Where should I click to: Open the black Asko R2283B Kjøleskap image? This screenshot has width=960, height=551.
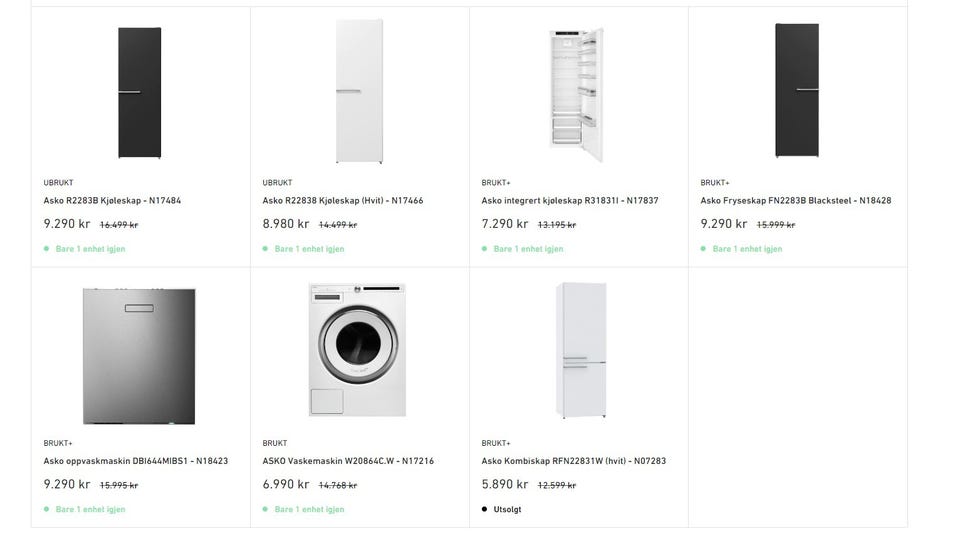coord(140,93)
